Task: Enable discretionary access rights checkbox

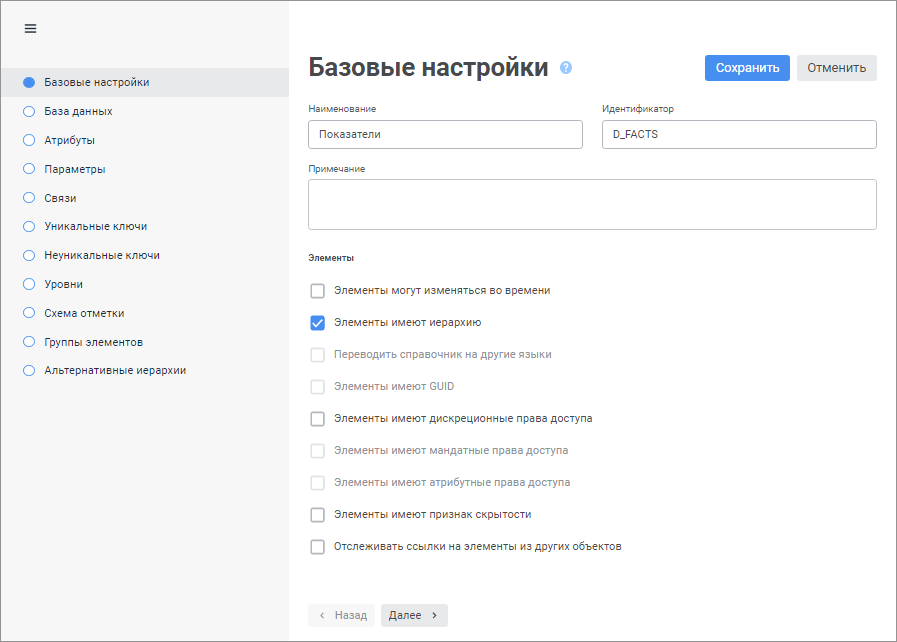Action: click(x=318, y=419)
